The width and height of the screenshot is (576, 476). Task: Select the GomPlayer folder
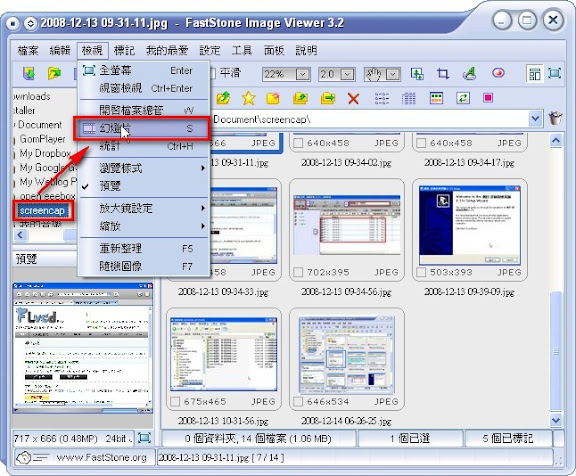tap(42, 139)
